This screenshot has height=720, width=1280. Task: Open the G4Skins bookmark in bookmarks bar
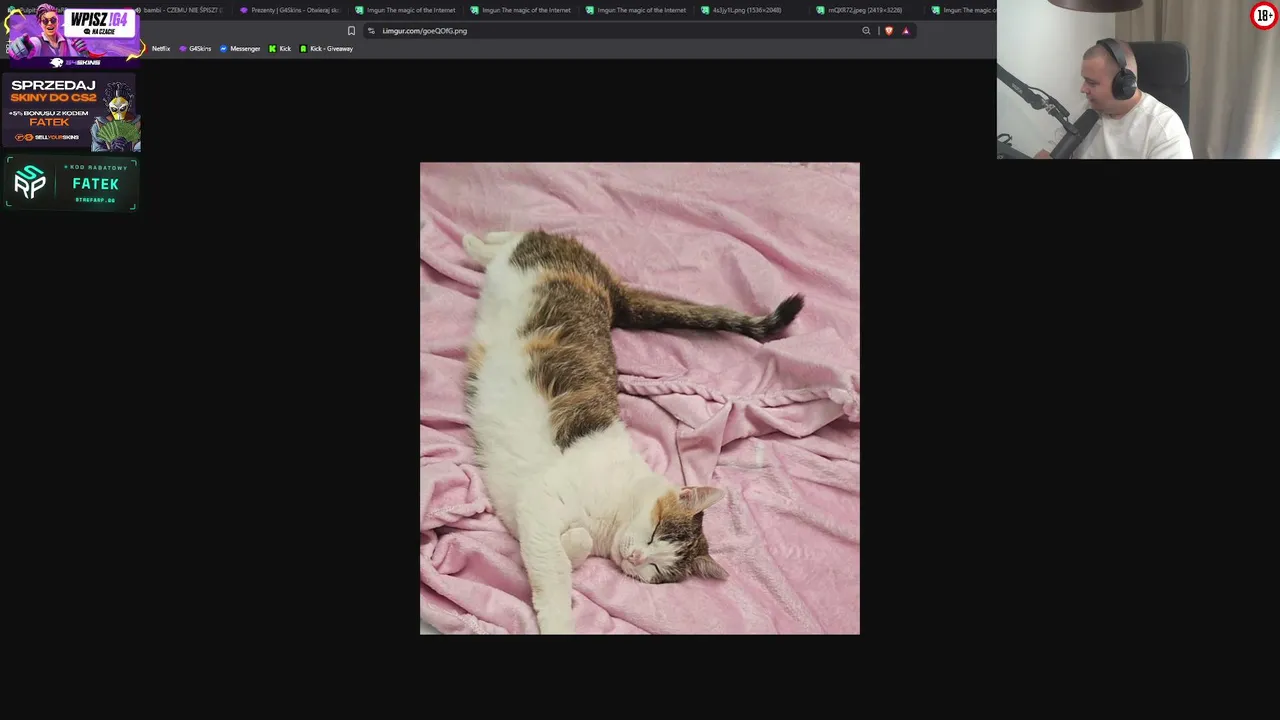pyautogui.click(x=195, y=49)
